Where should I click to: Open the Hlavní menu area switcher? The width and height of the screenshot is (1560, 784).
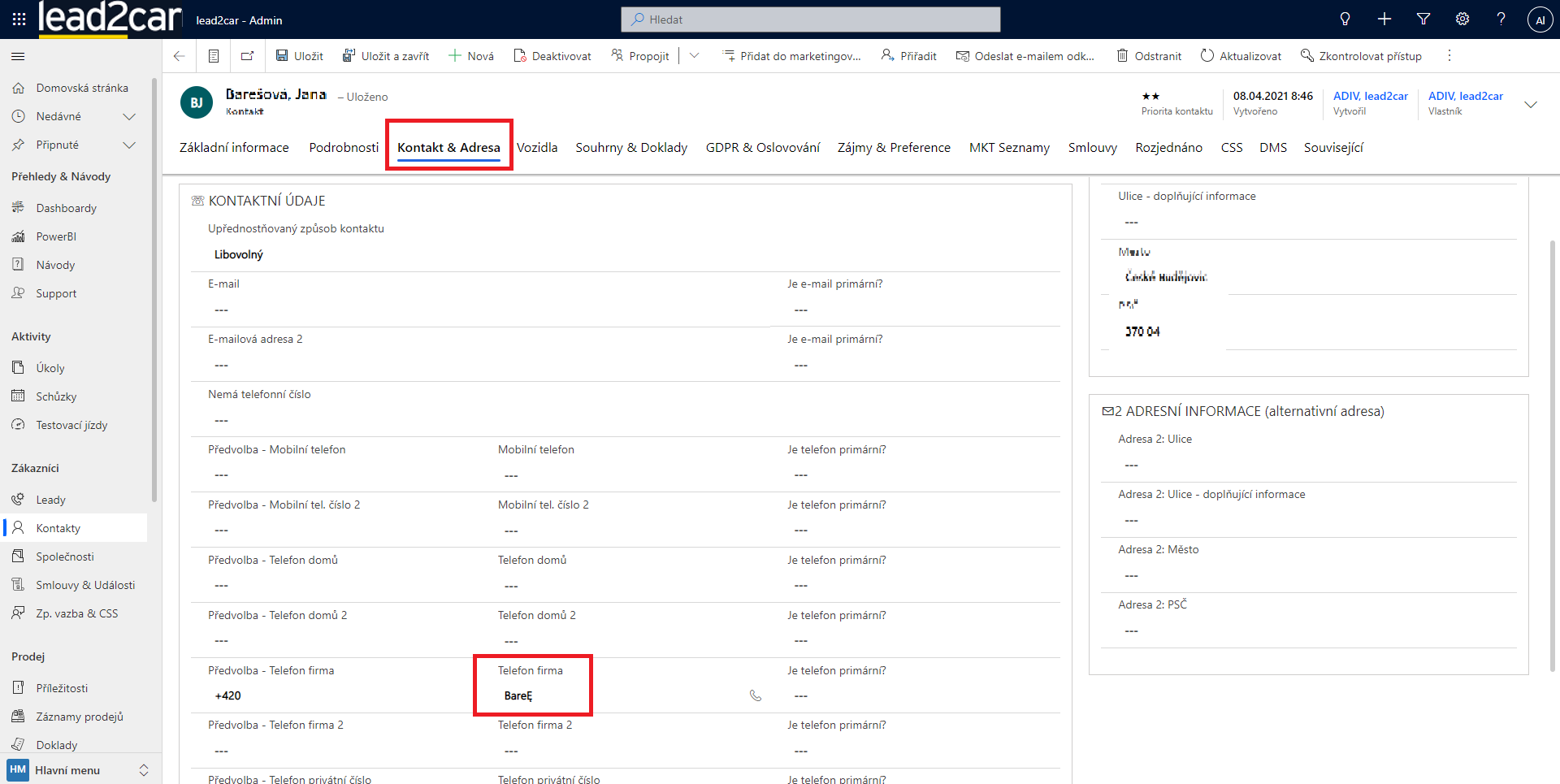(x=78, y=769)
